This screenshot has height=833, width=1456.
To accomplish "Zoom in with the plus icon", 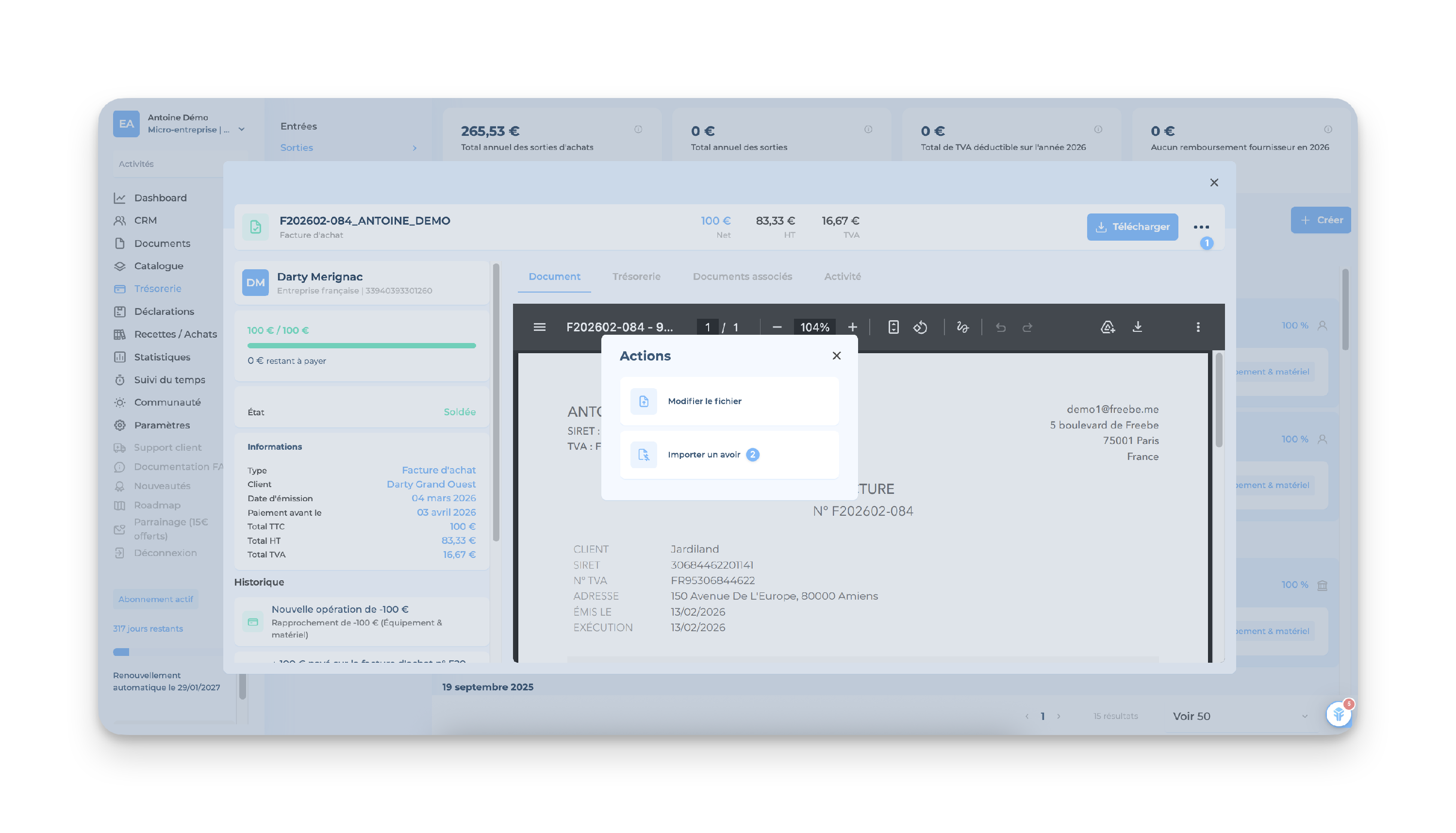I will tap(852, 327).
